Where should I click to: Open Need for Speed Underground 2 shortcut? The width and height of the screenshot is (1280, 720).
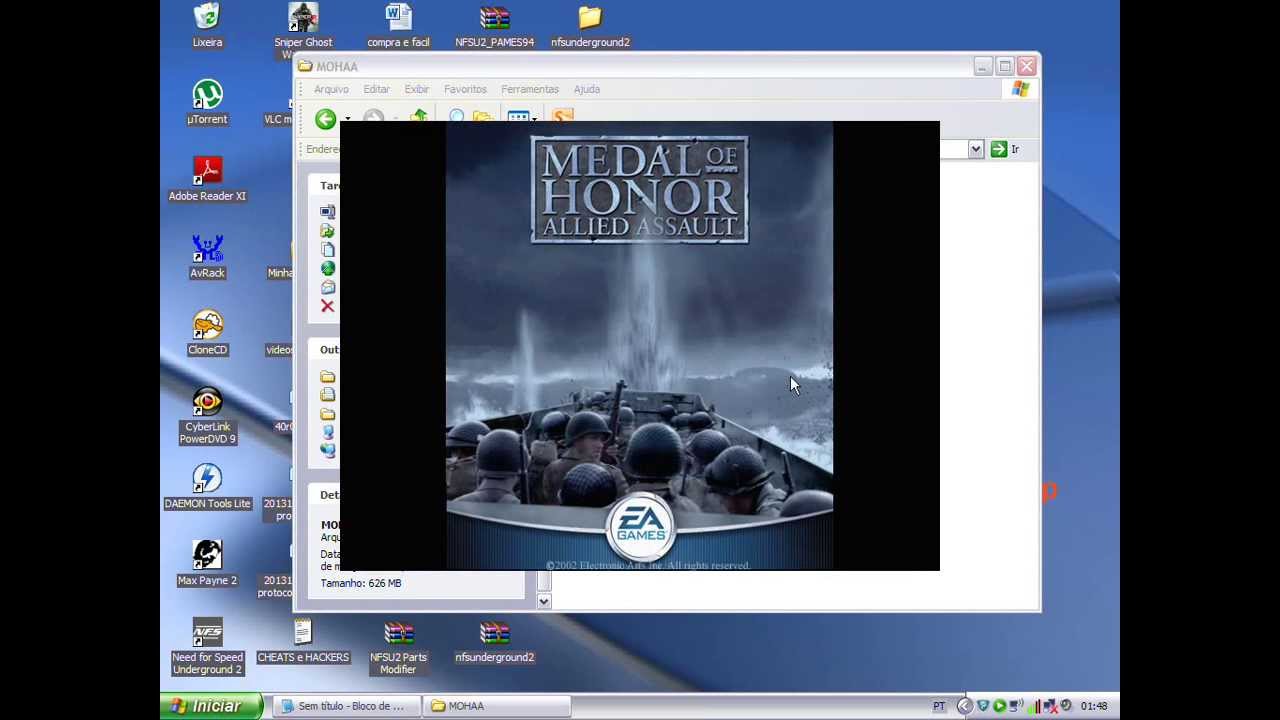click(207, 647)
